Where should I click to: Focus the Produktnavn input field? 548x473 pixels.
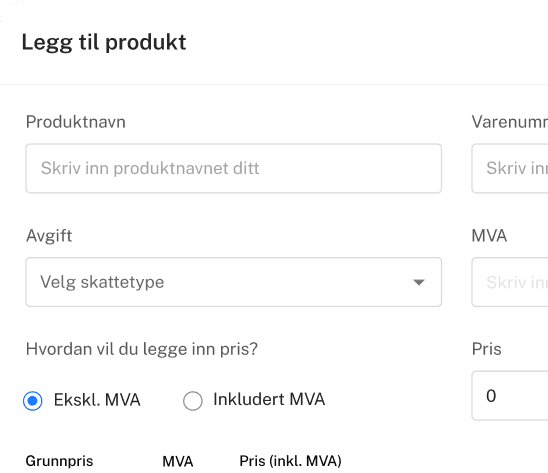[x=233, y=168]
